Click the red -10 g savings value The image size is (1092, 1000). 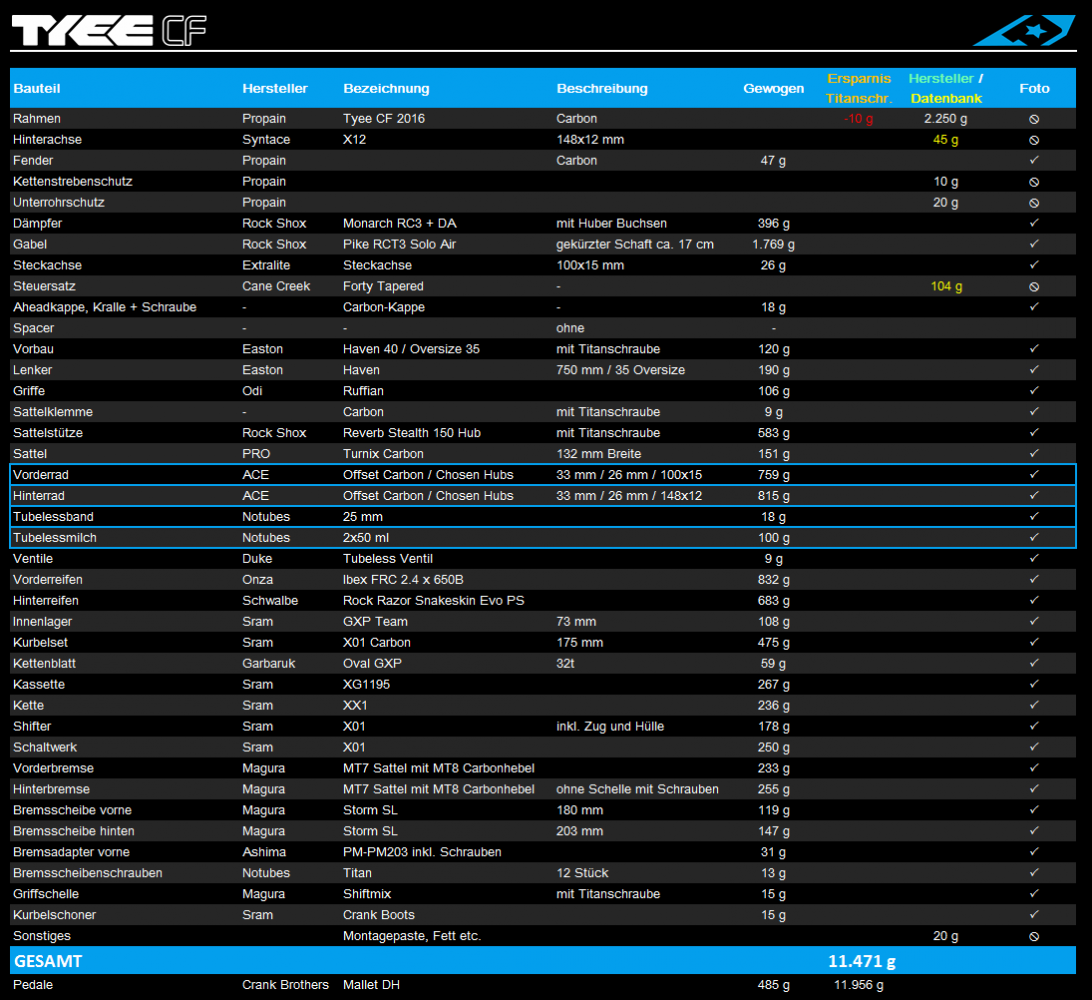pyautogui.click(x=858, y=118)
